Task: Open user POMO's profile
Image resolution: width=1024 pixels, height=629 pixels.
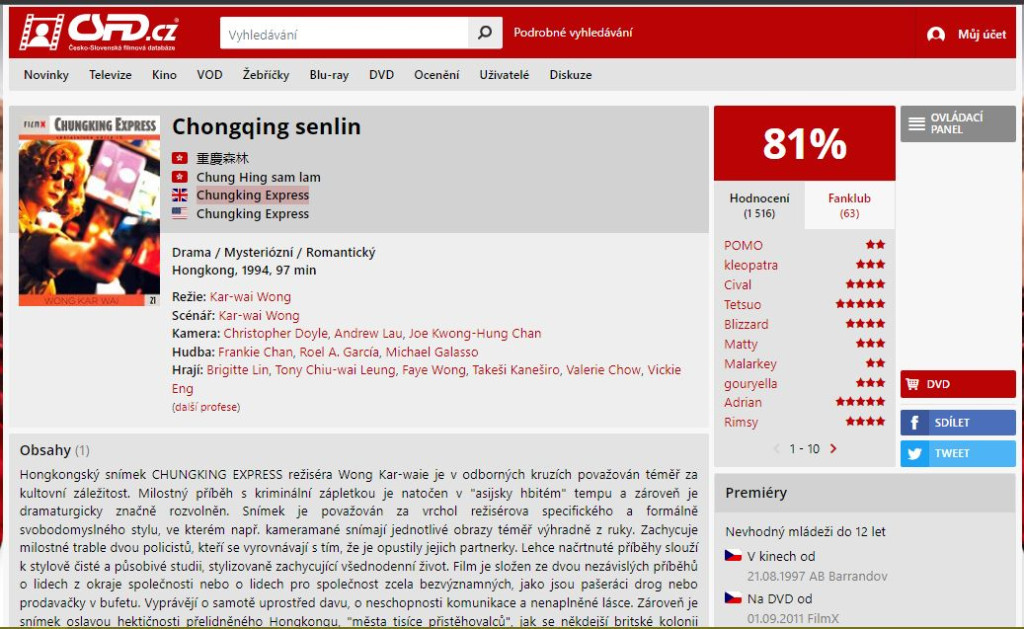Action: coord(743,245)
